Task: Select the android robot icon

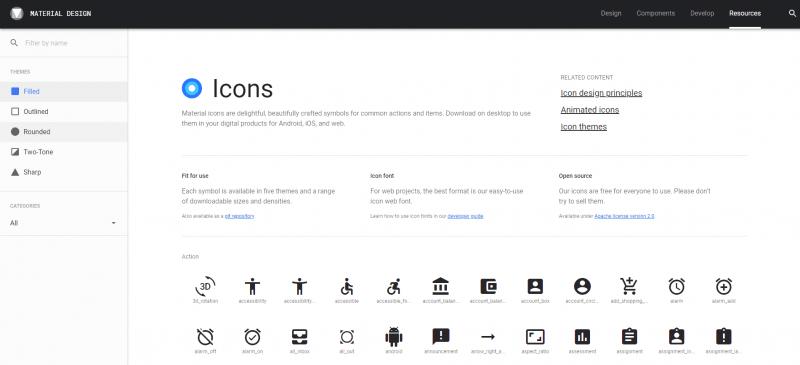Action: pos(393,336)
